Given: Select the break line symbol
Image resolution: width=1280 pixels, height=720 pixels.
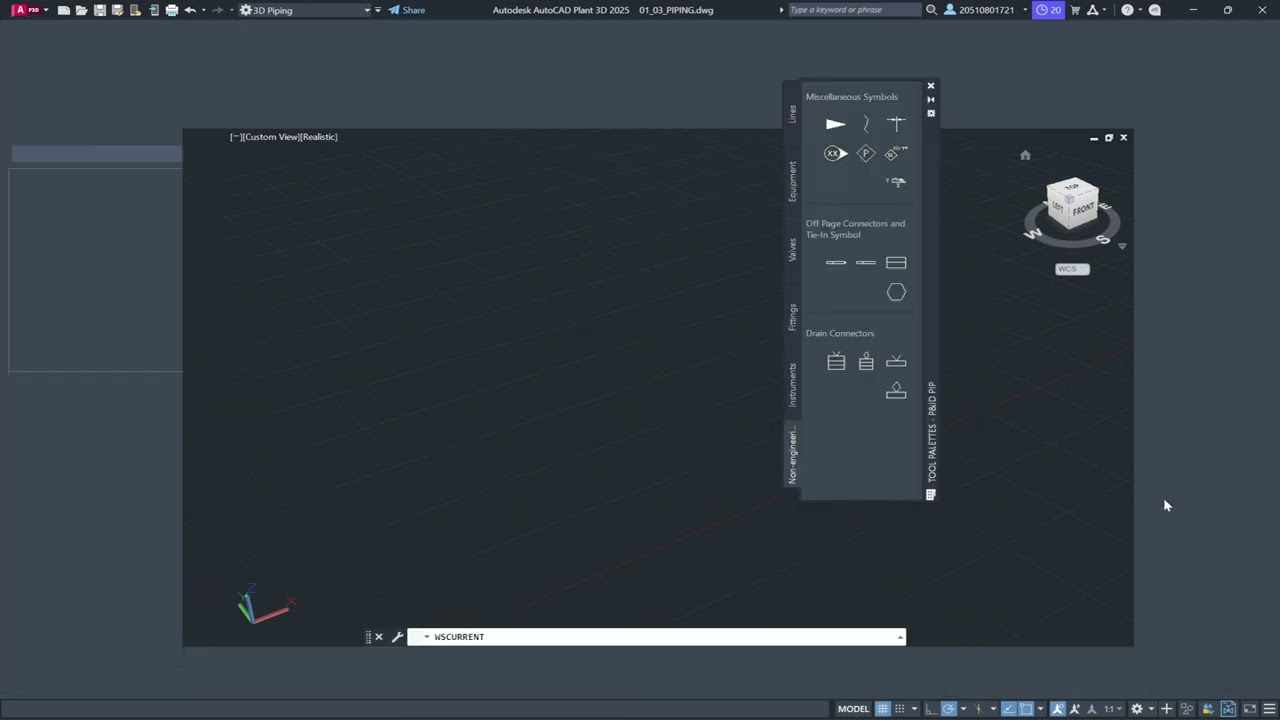Looking at the screenshot, I should click(x=866, y=124).
